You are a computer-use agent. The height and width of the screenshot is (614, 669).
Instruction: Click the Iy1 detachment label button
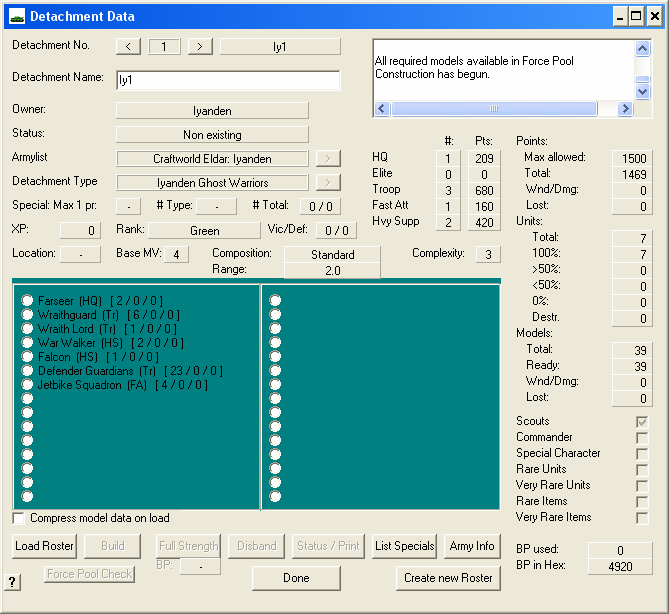click(x=280, y=47)
